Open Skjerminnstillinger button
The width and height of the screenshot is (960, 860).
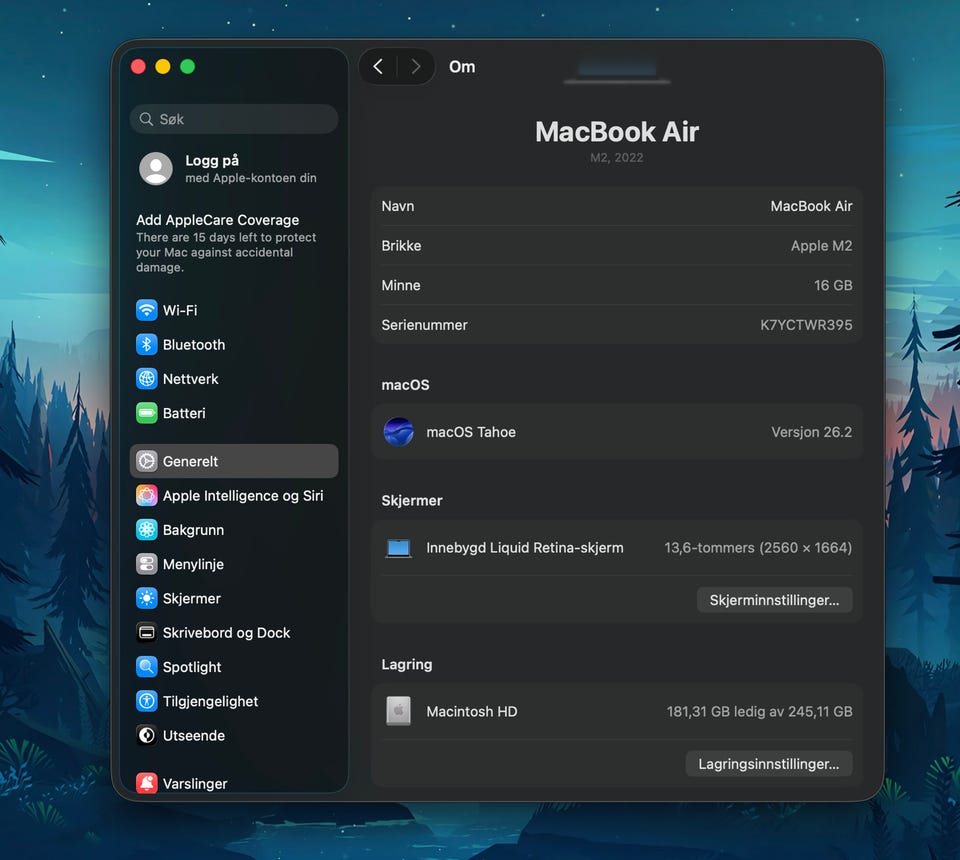774,600
